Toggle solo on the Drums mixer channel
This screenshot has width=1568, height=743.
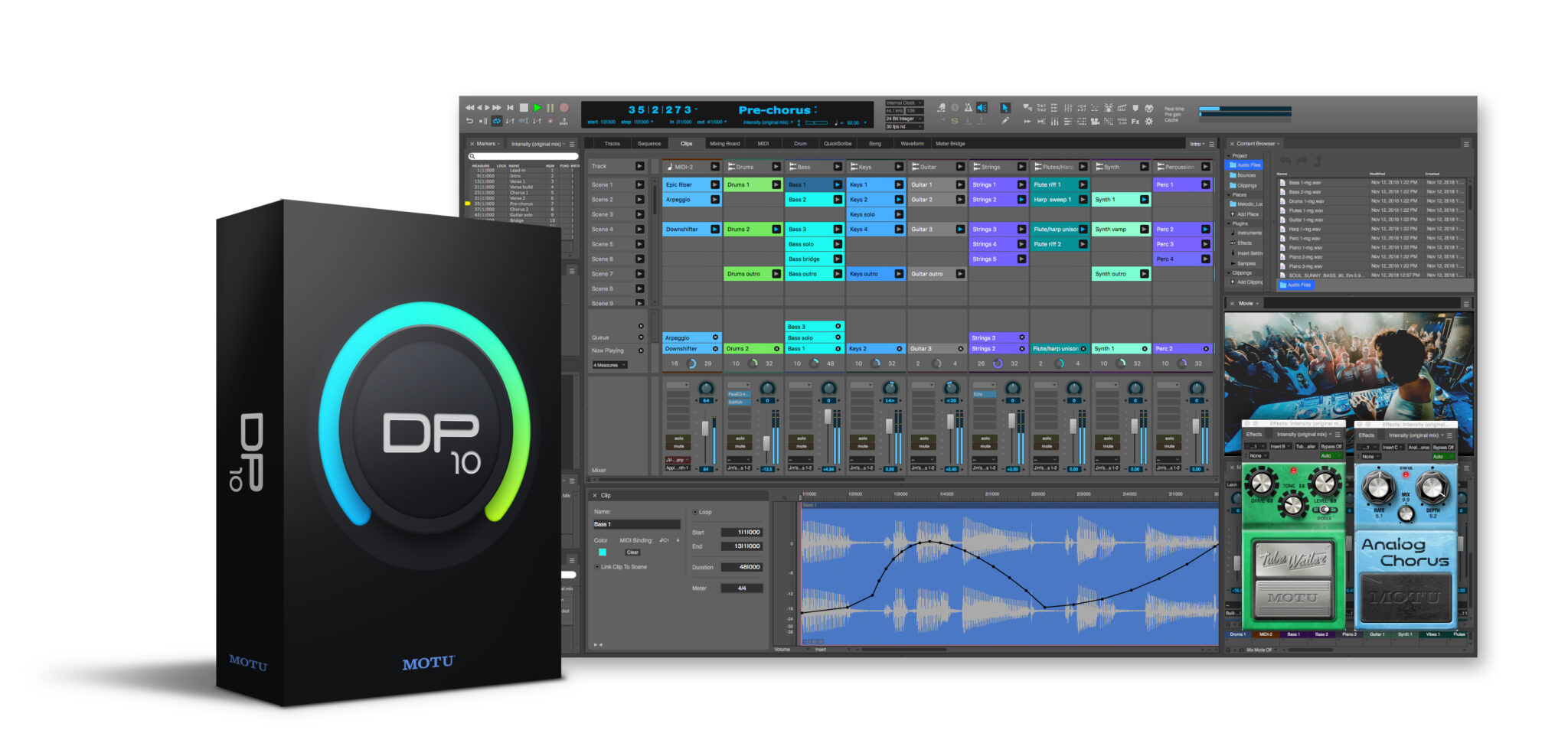coord(740,438)
